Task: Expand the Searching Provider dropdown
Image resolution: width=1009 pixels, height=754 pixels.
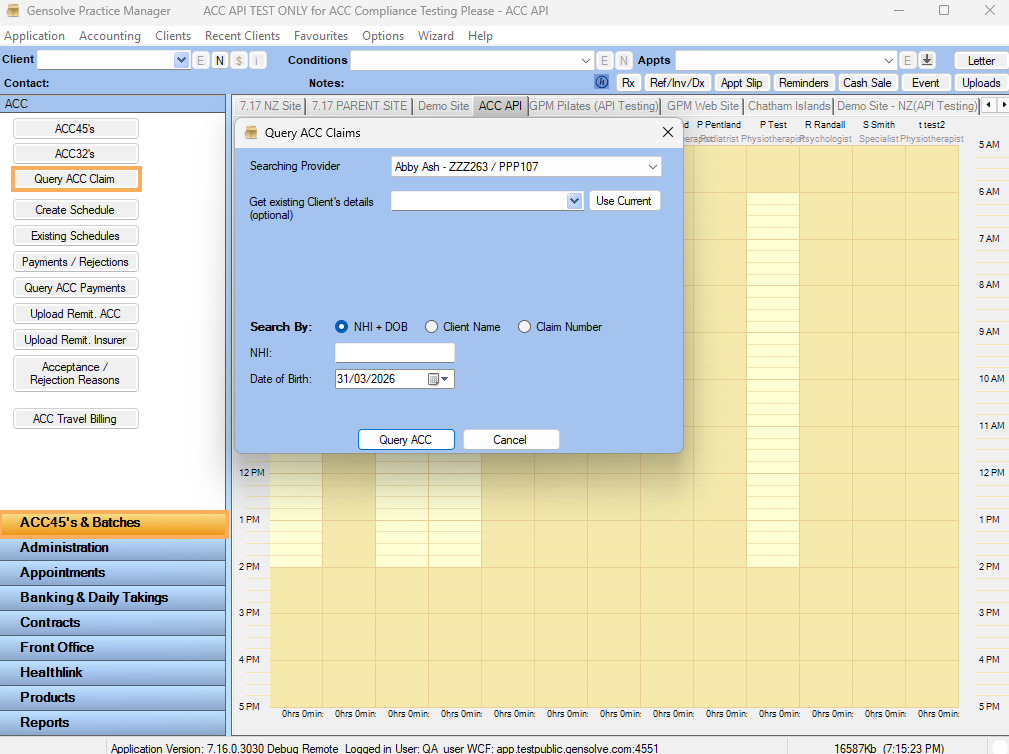Action: tap(652, 167)
